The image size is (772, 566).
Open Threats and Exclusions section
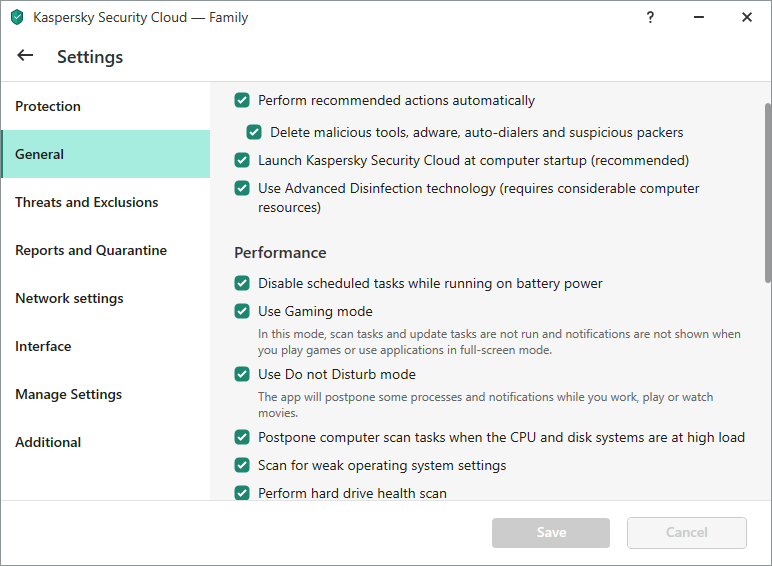(105, 202)
